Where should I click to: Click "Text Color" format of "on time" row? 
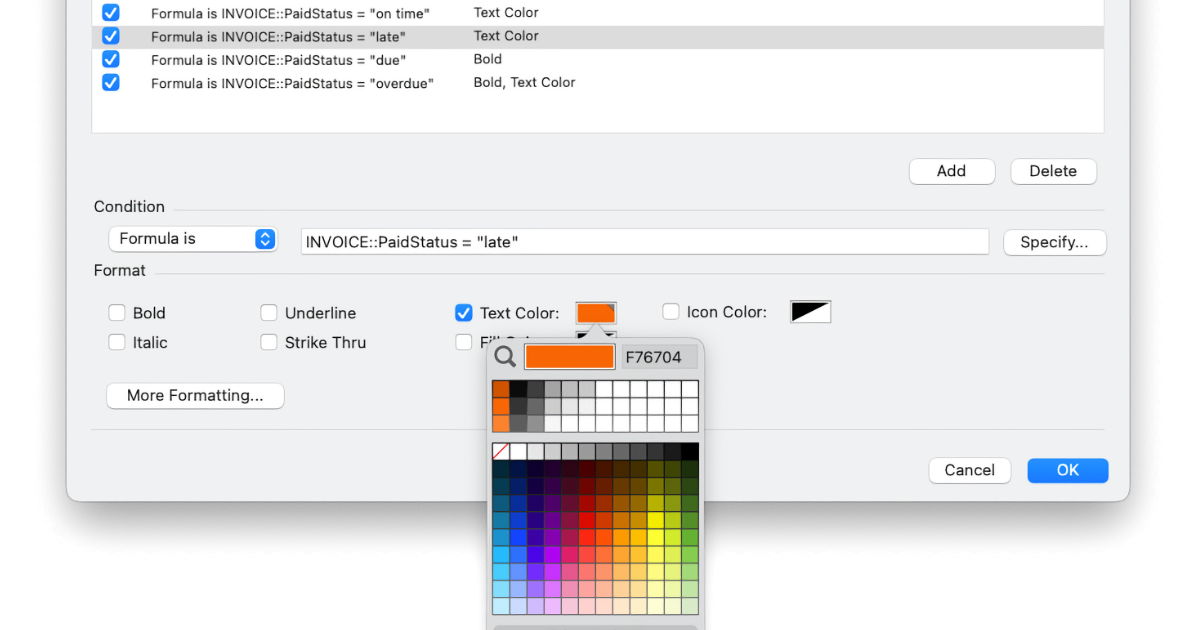506,13
